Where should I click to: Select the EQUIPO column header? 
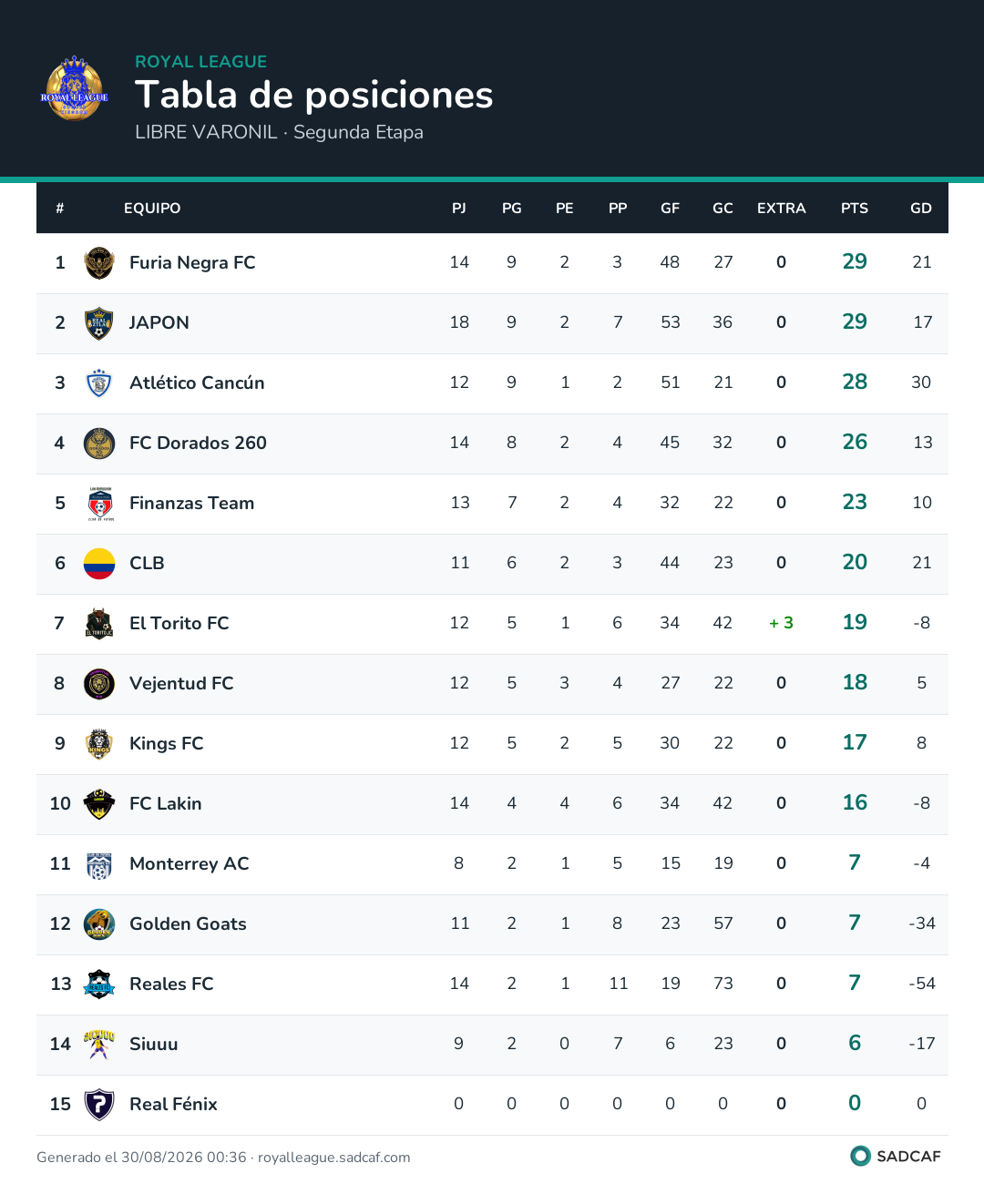click(x=152, y=209)
